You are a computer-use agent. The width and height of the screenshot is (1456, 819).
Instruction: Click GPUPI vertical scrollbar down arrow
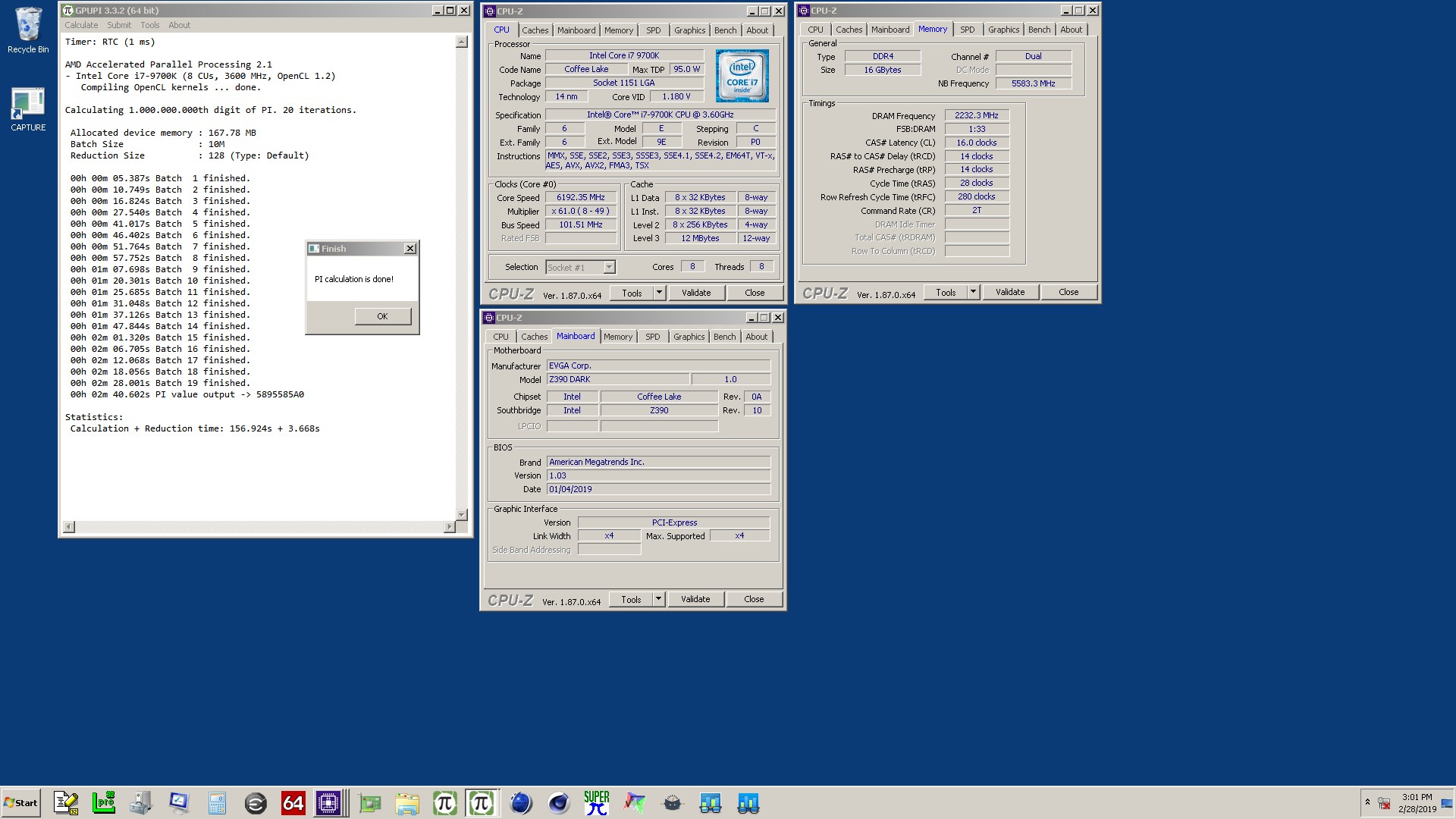tap(462, 515)
